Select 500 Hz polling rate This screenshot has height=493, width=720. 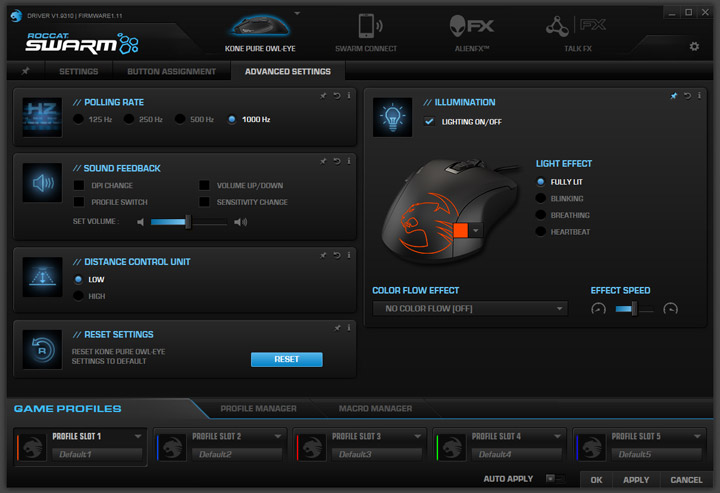180,119
